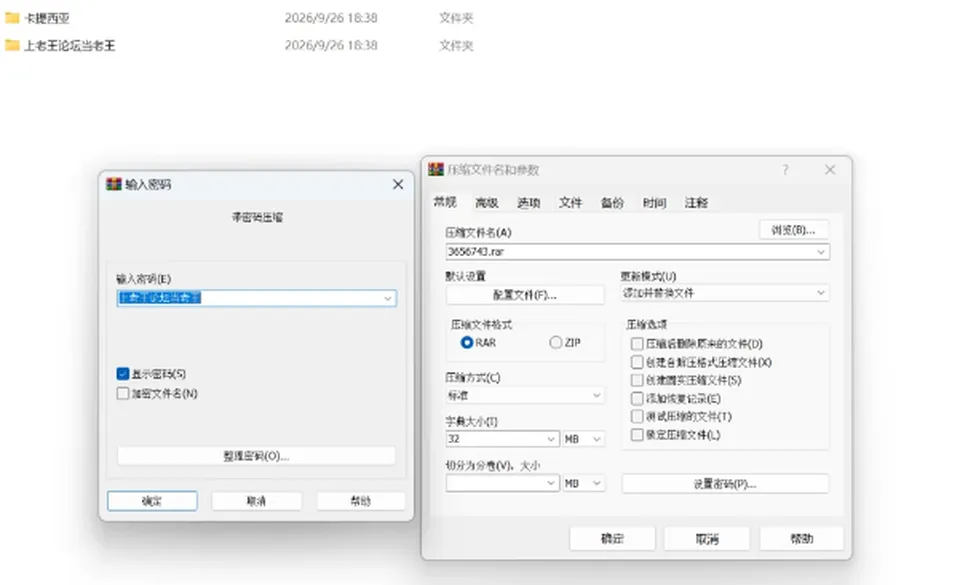Screen dimensions: 960x585
Task: Toggle the 锁定压缩文件(L) checkbox
Action: (637, 435)
